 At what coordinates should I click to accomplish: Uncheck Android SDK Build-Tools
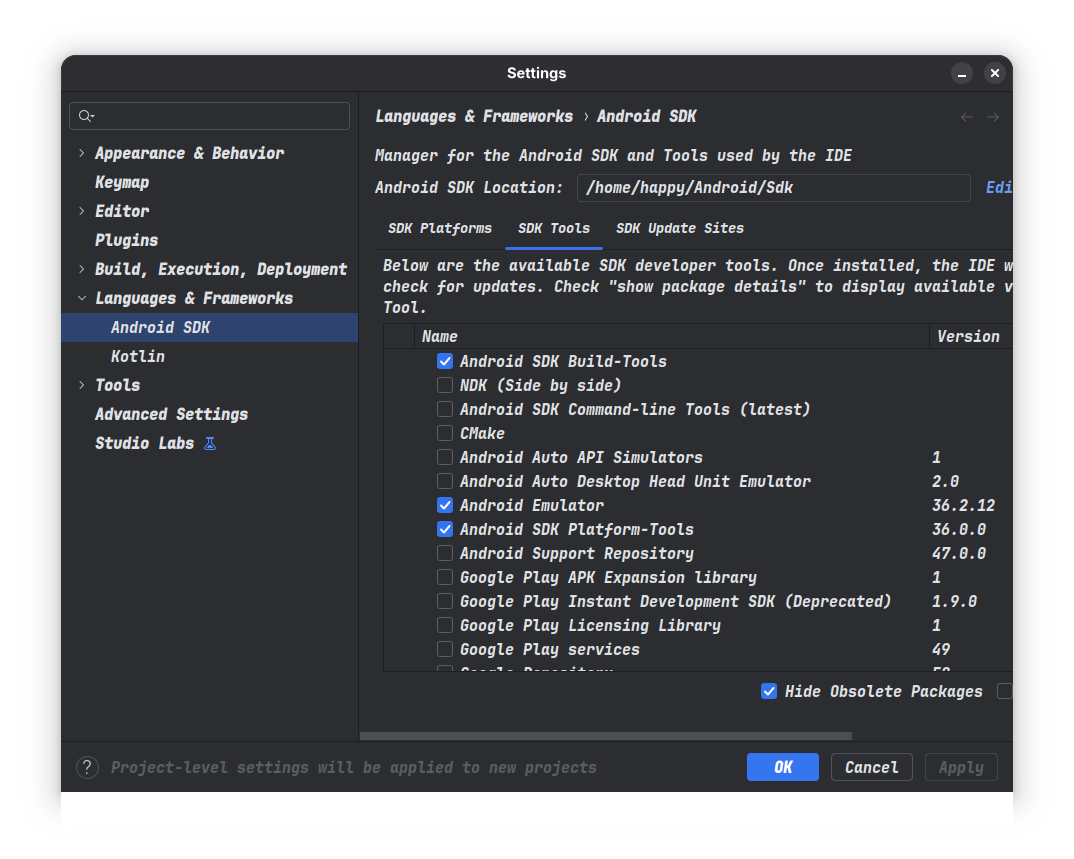pos(445,361)
